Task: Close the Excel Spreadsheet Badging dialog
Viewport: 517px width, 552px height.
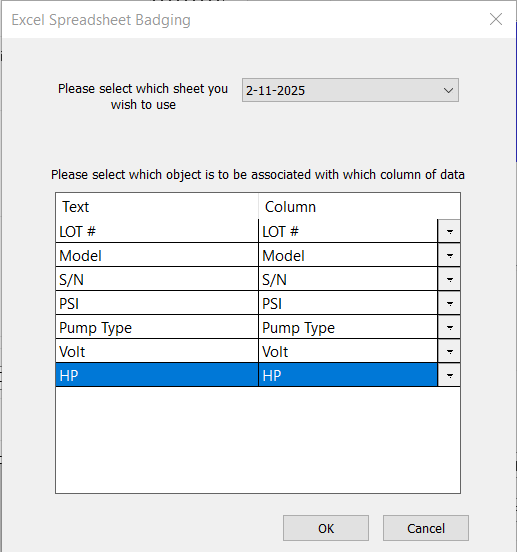Action: point(496,19)
